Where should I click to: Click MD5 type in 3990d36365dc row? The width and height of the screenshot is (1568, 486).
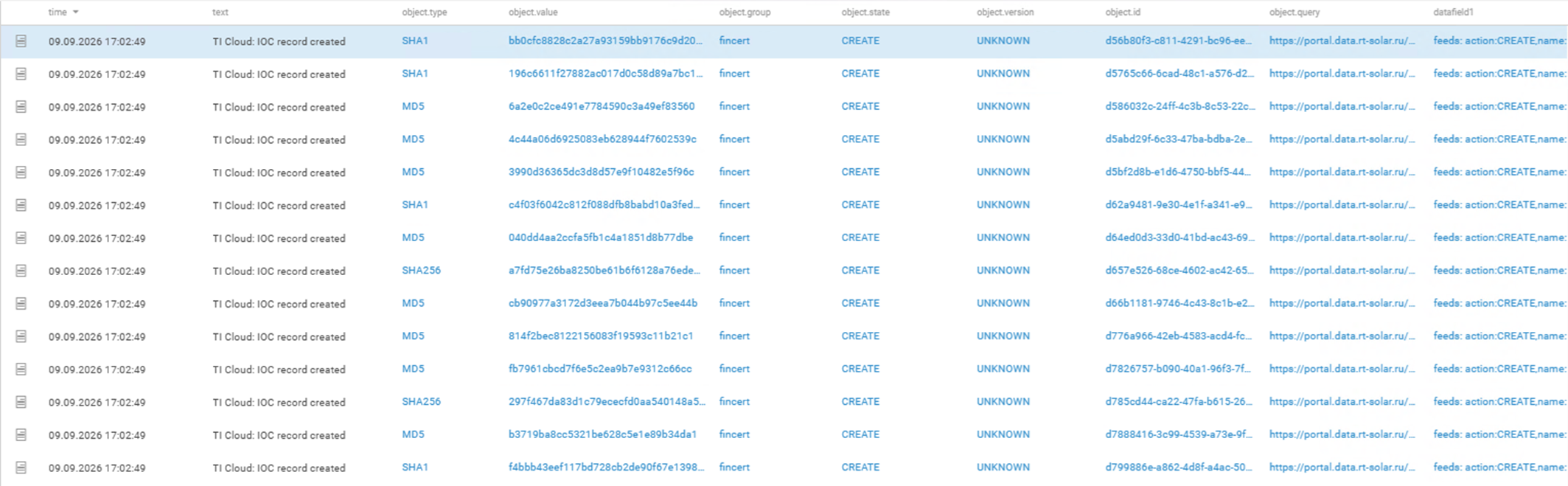[413, 173]
